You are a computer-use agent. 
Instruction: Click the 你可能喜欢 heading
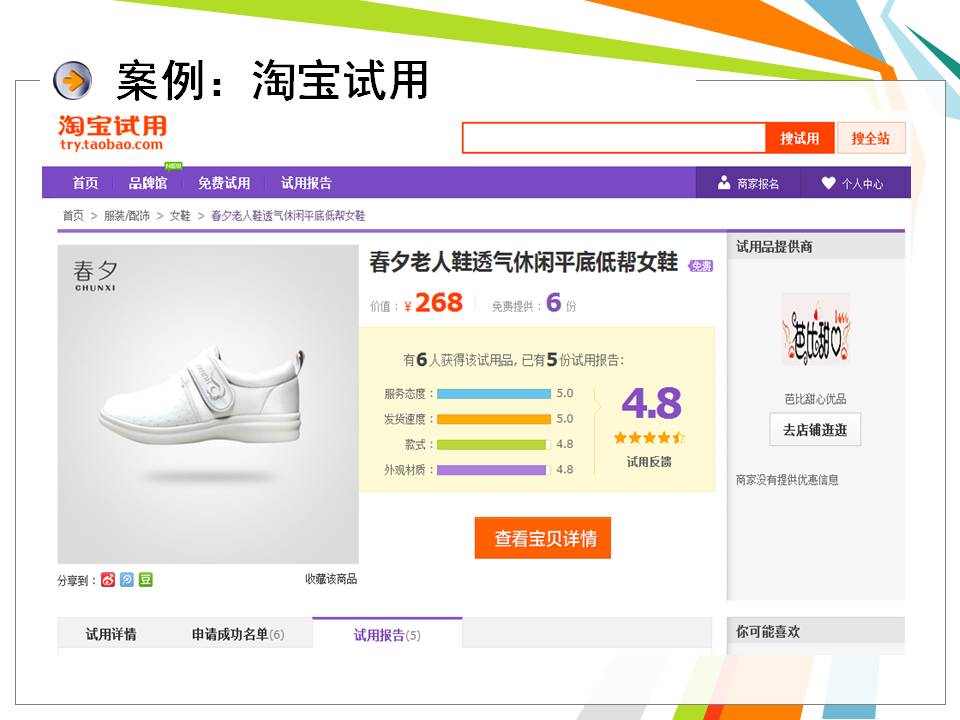[768, 631]
